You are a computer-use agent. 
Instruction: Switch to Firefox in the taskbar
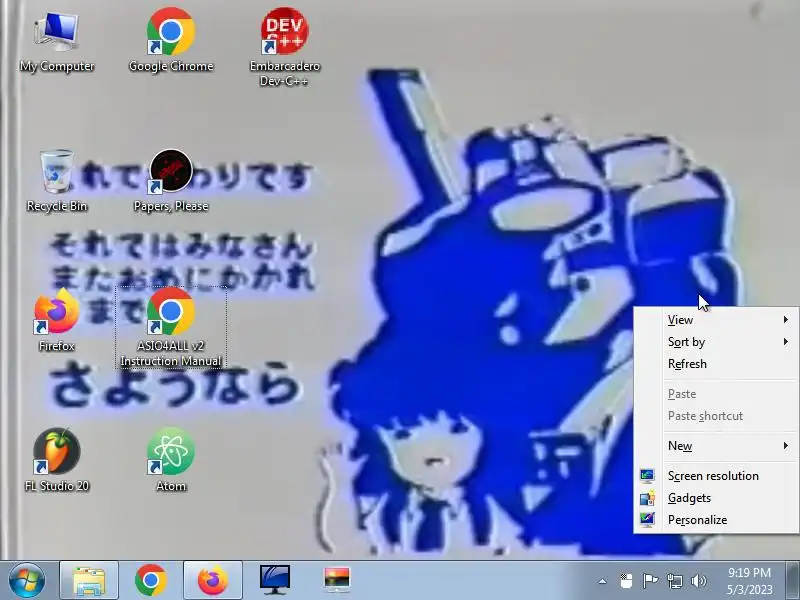(x=213, y=580)
